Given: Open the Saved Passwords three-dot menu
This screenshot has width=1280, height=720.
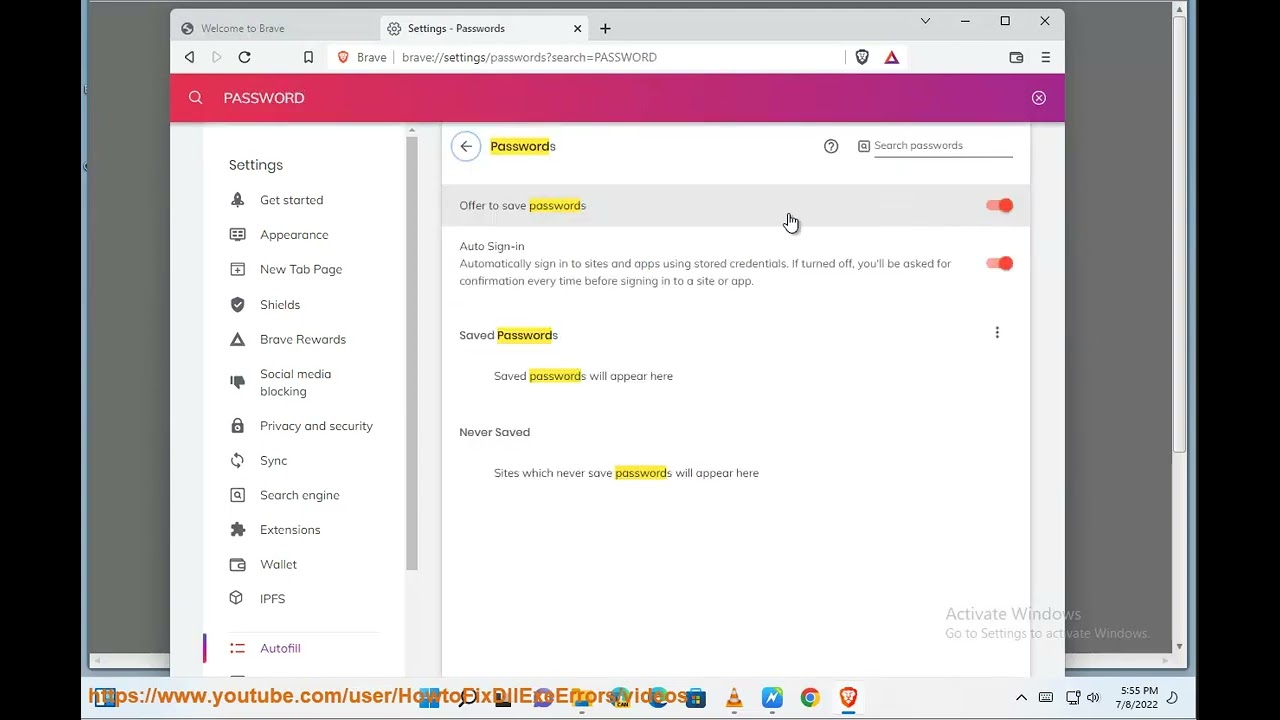Looking at the screenshot, I should (x=997, y=333).
